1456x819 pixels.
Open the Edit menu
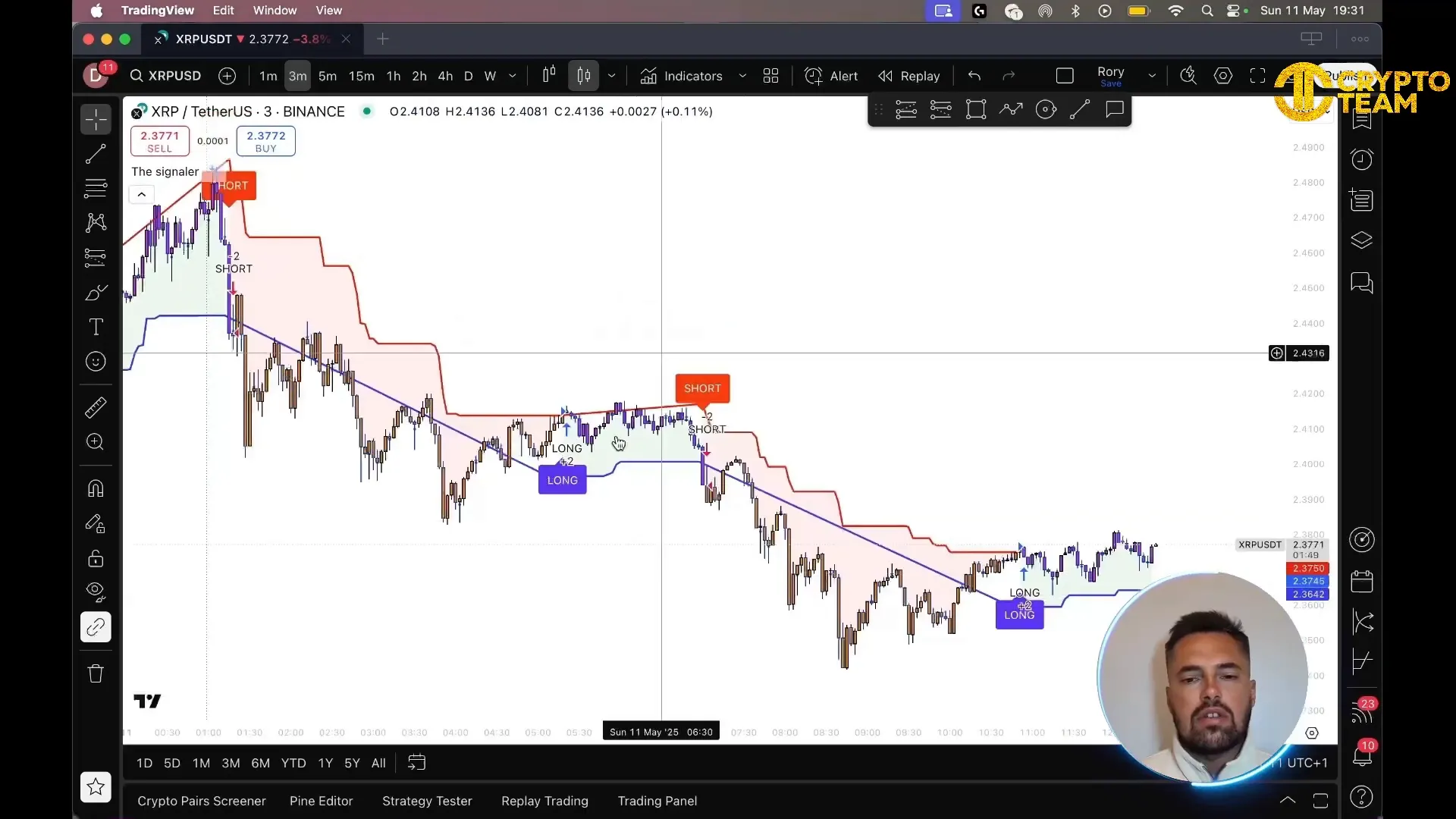point(223,11)
